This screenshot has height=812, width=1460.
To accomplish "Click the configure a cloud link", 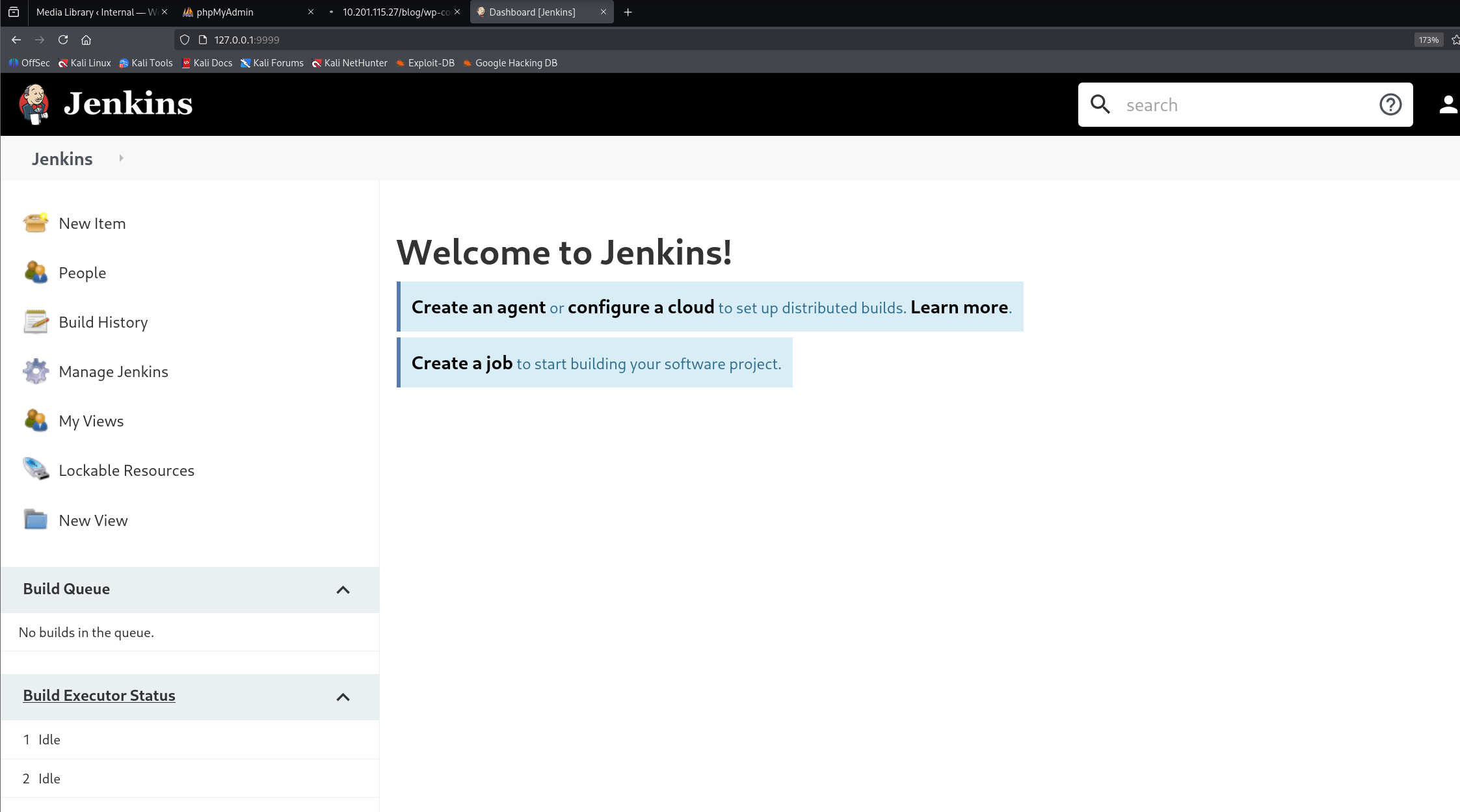I will (641, 307).
